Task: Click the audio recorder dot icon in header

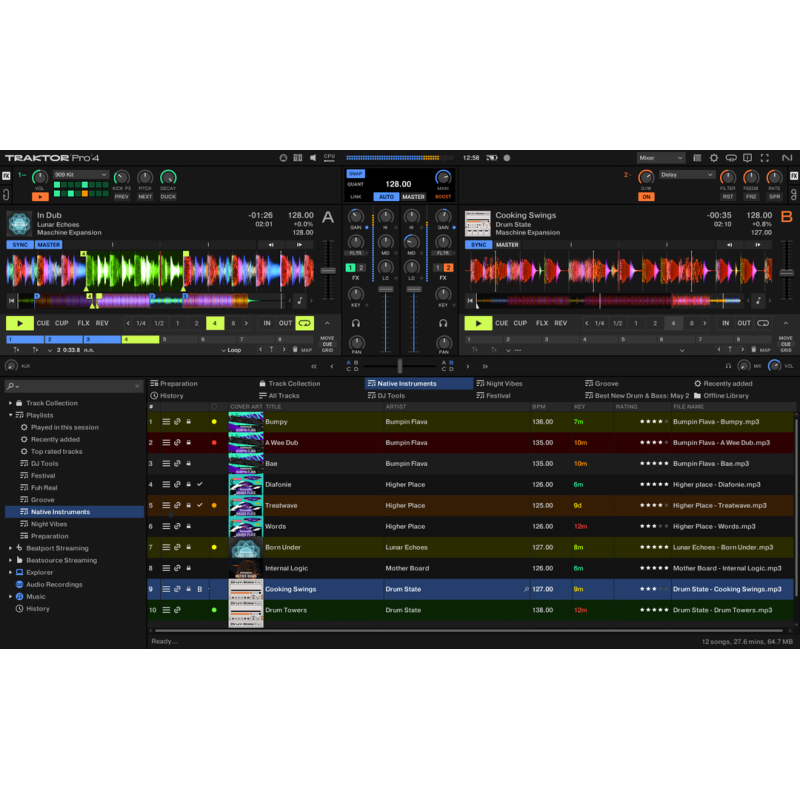Action: point(507,158)
